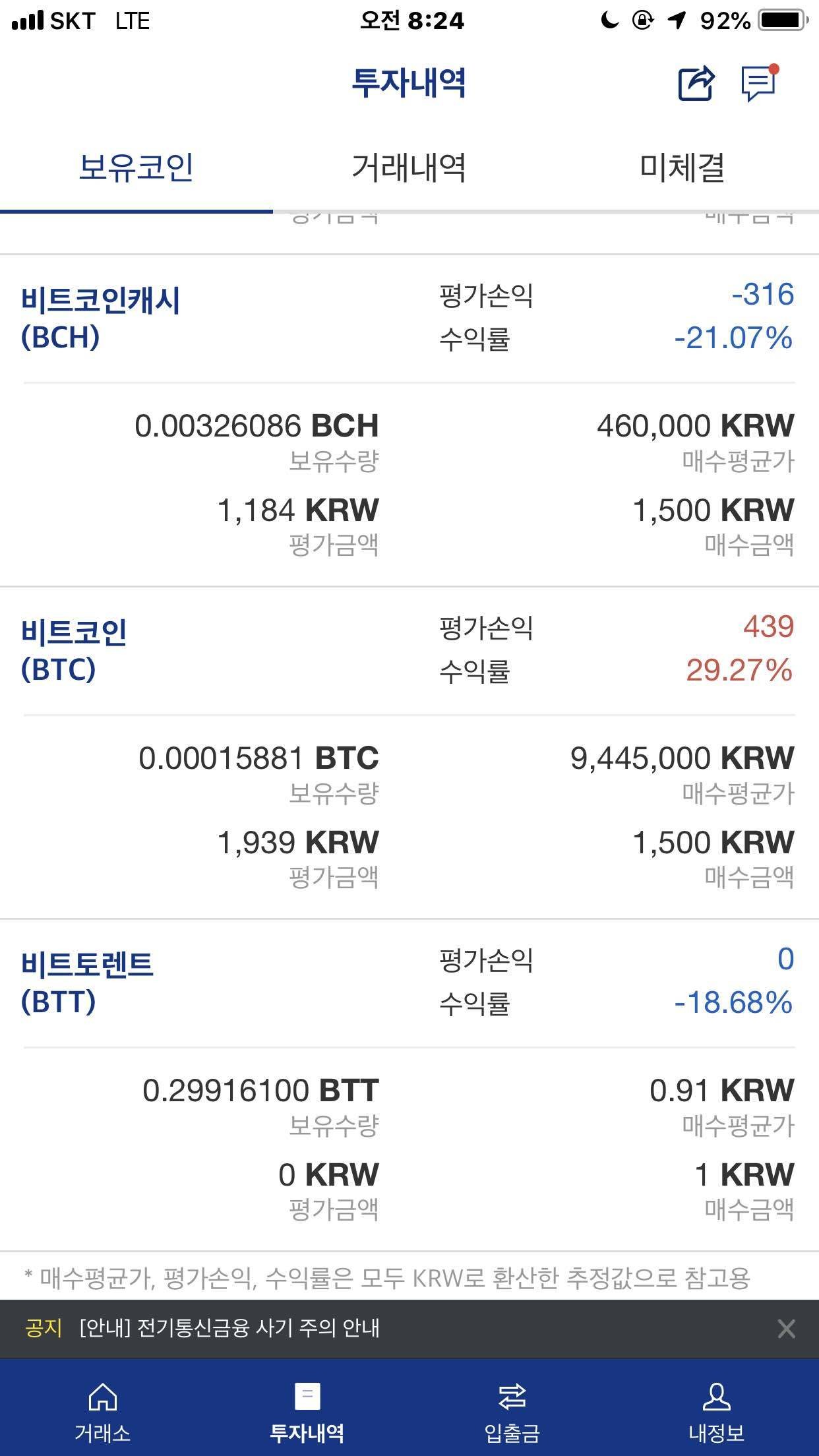Go to 거래소 home icon
The width and height of the screenshot is (819, 1456).
tap(102, 1397)
